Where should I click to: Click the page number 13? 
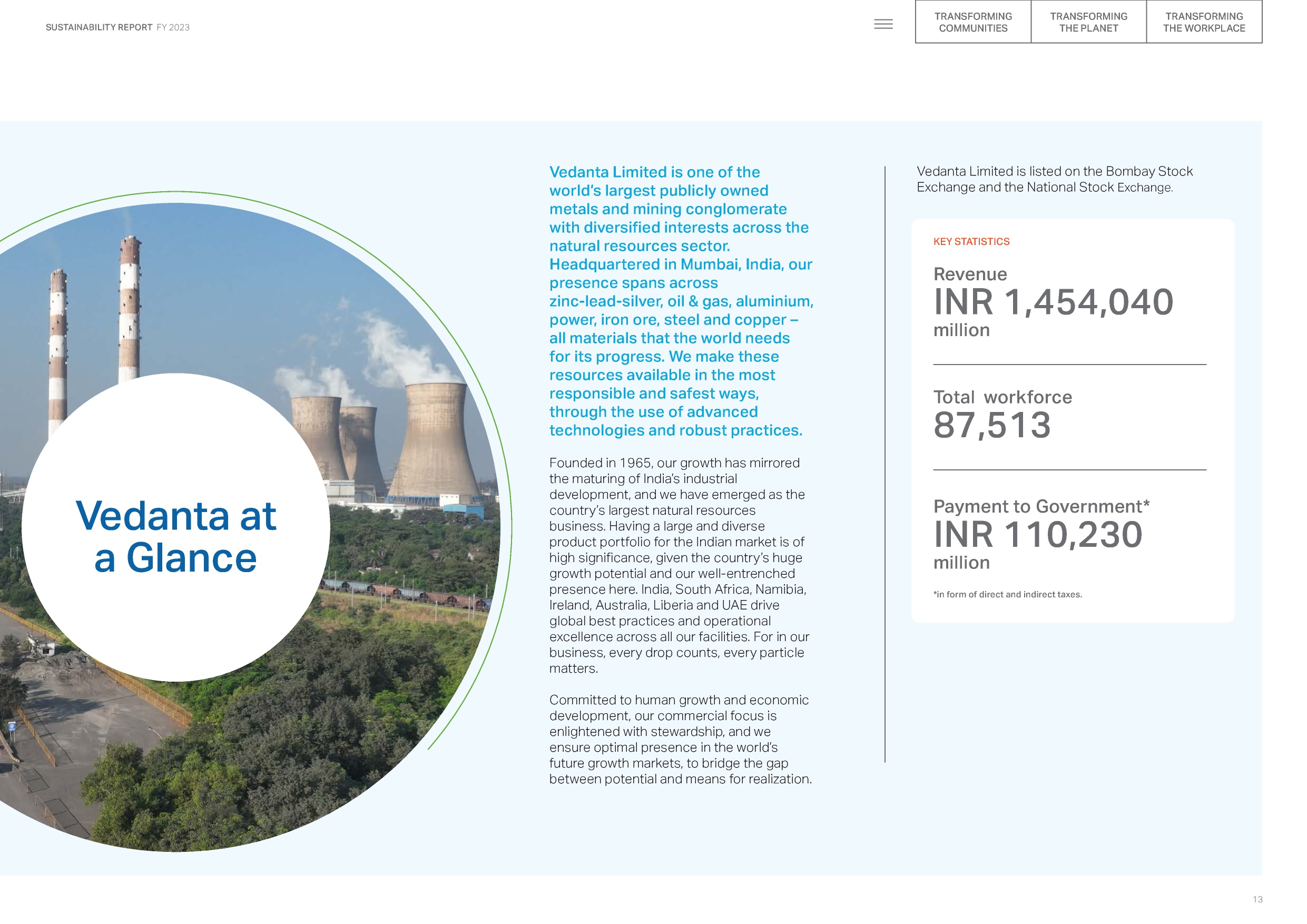(1257, 900)
